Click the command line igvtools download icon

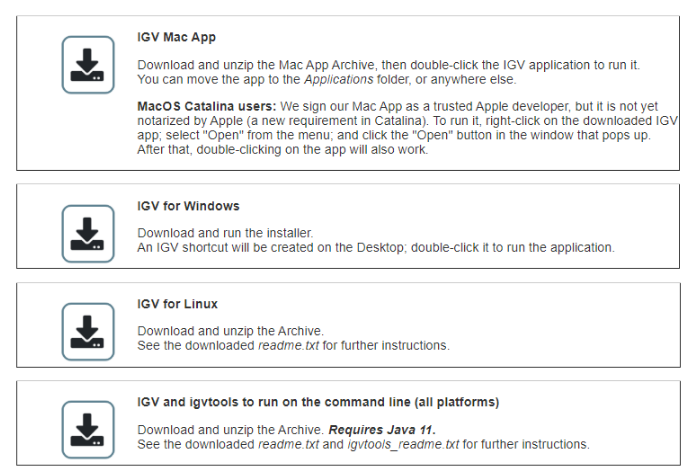[88, 429]
